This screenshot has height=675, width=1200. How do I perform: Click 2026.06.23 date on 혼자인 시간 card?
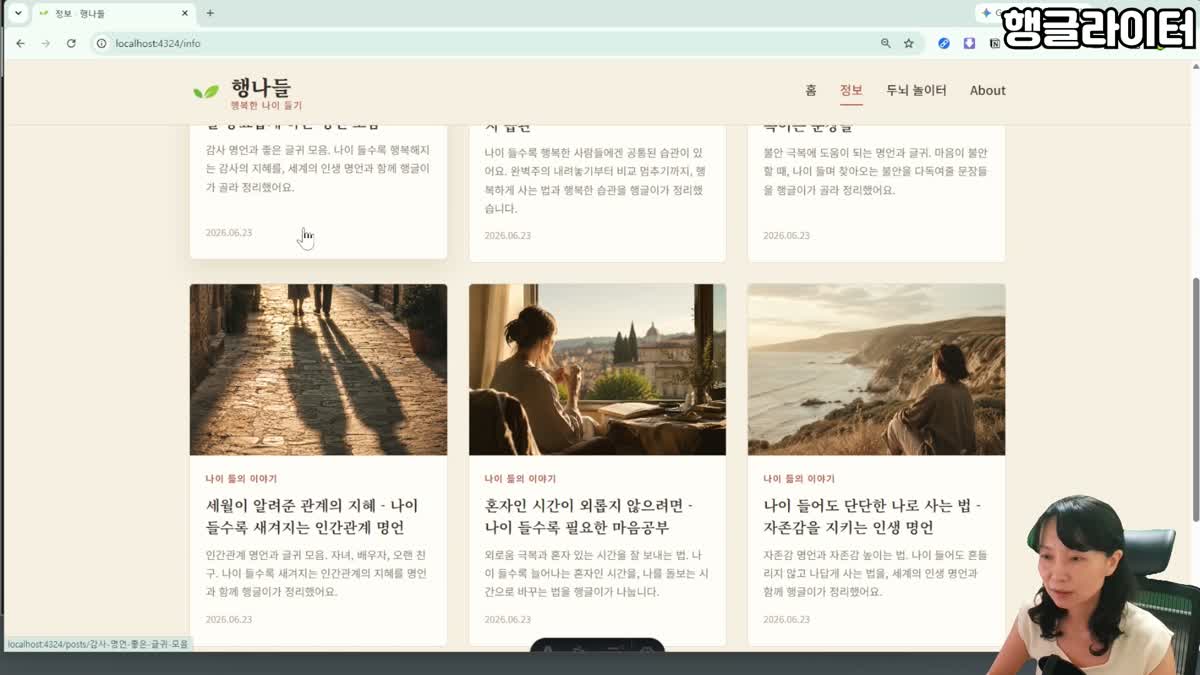508,620
